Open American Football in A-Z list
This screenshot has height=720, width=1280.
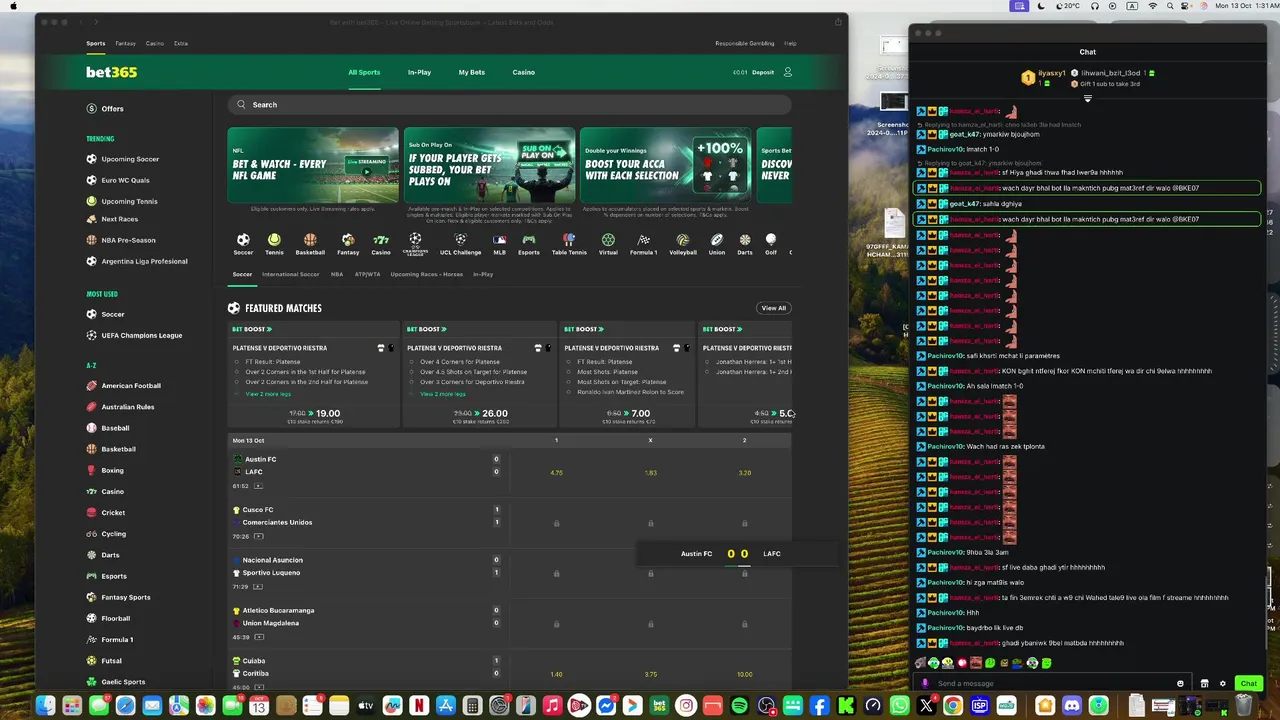click(x=131, y=385)
